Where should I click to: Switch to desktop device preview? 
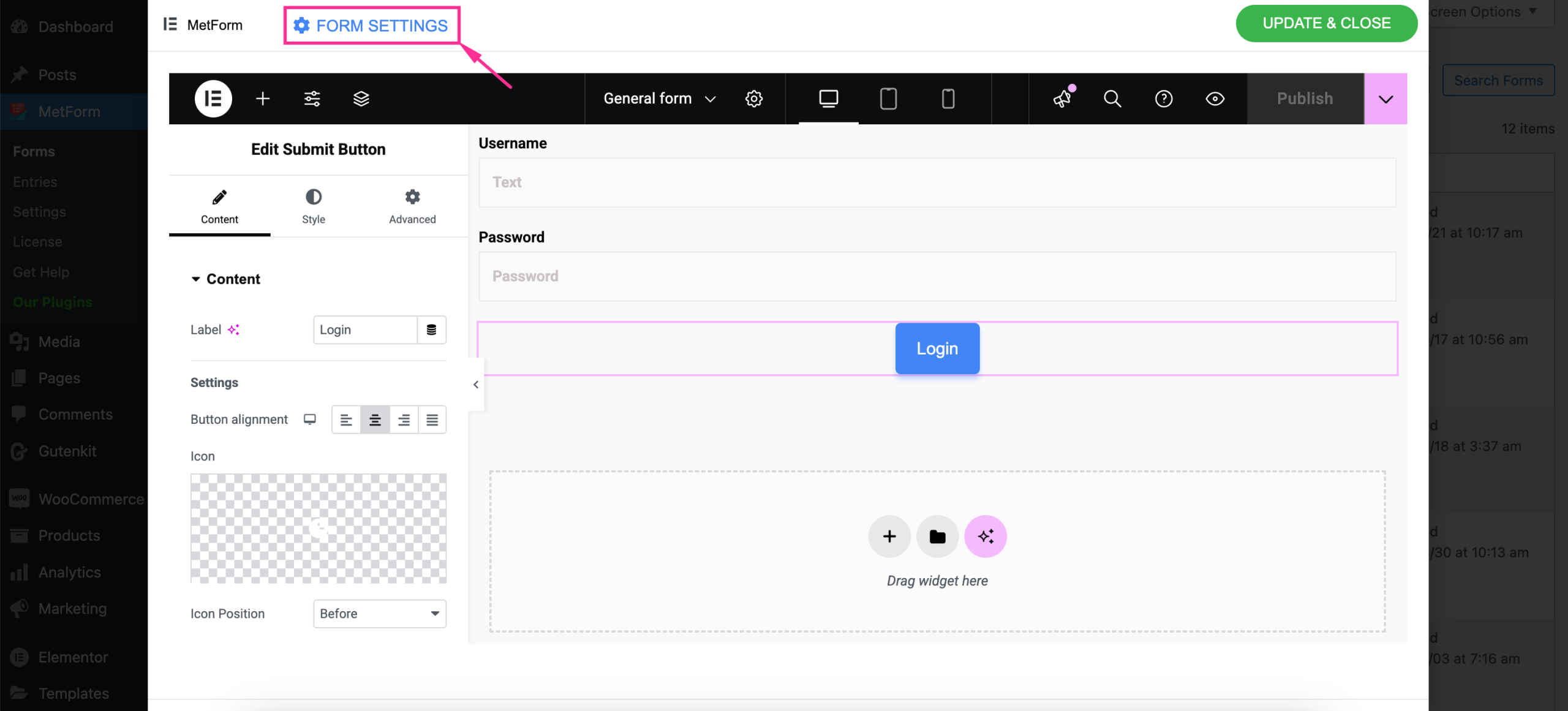[x=829, y=99]
